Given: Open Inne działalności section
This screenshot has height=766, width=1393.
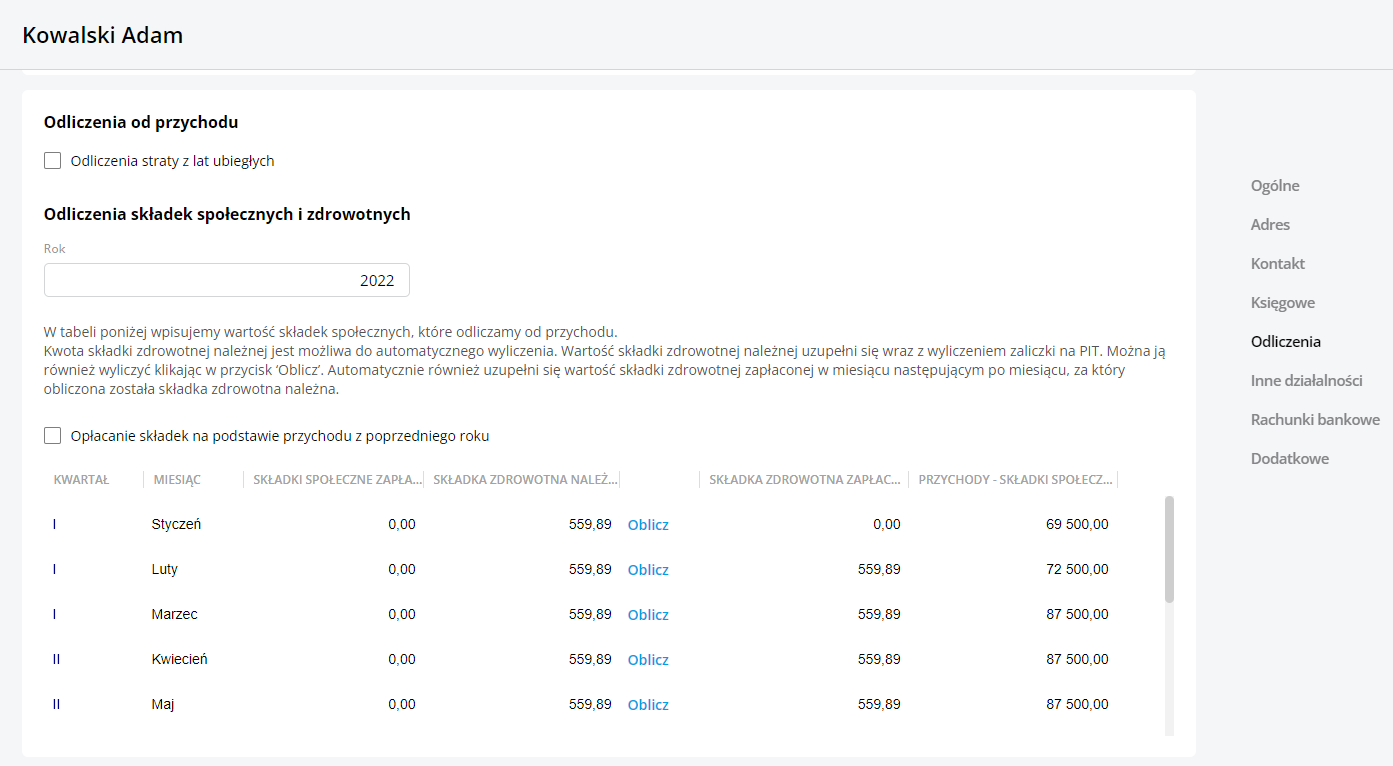Looking at the screenshot, I should (1306, 381).
